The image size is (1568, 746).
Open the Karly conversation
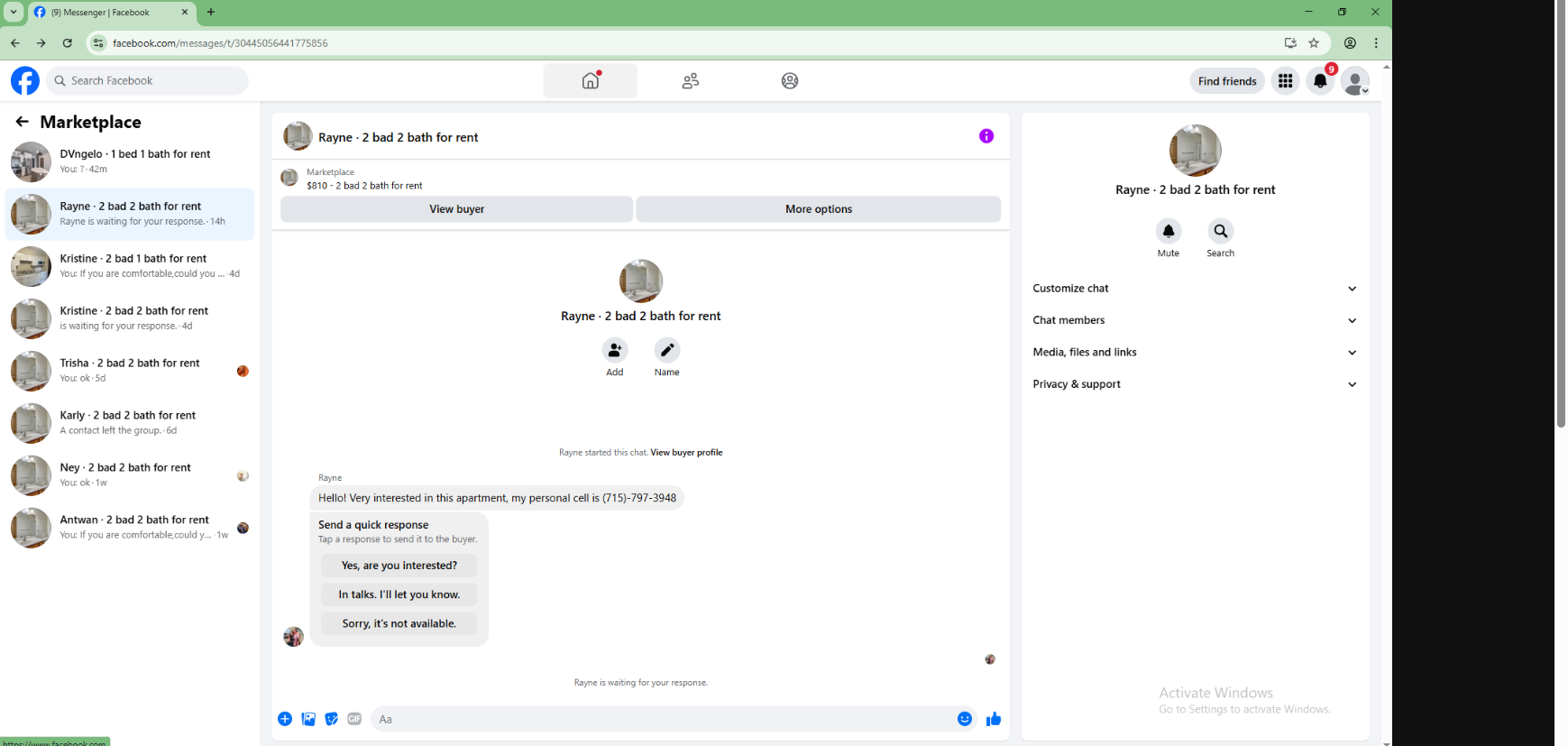tap(131, 423)
